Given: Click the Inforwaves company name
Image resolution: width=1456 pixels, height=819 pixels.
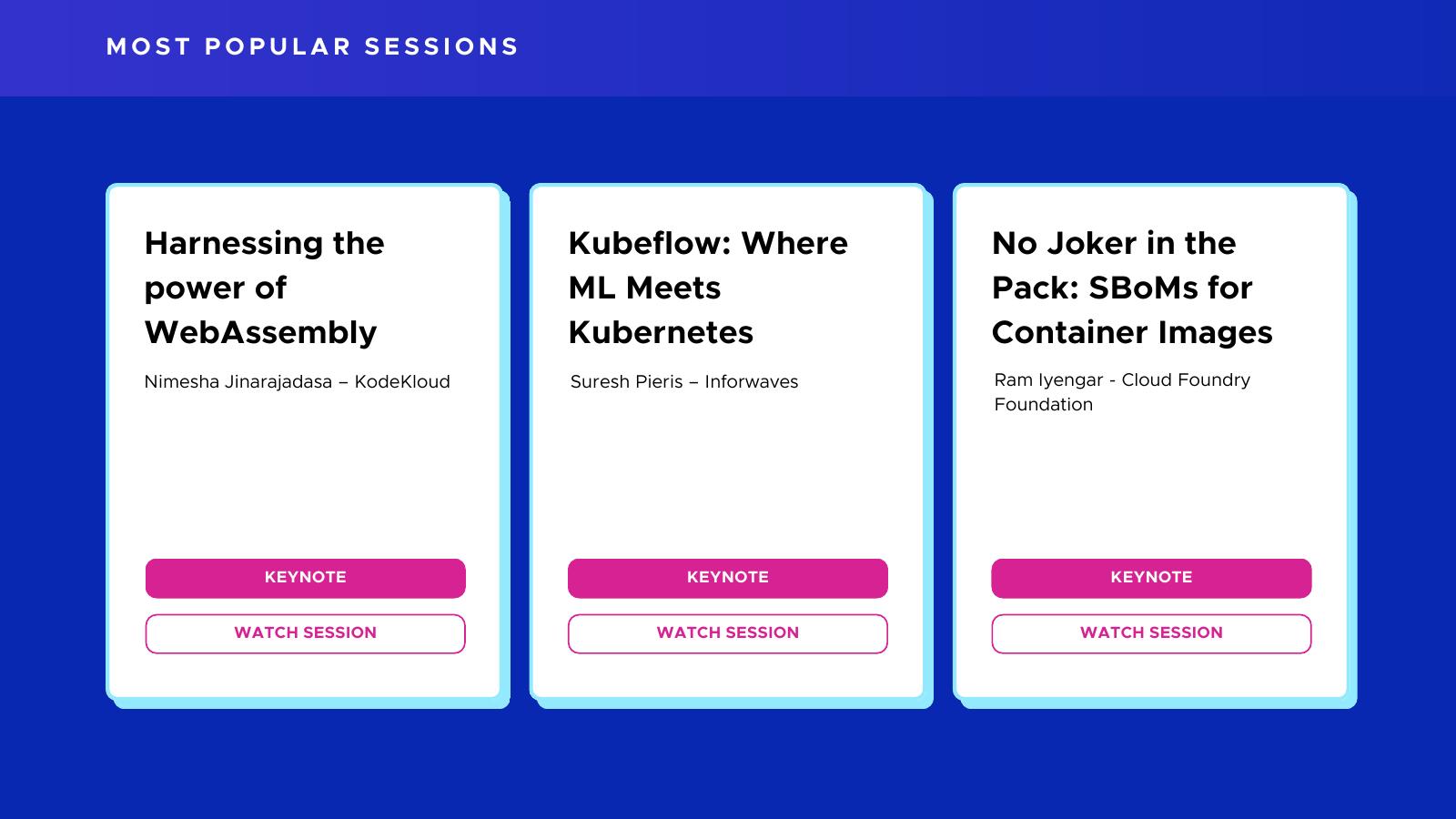Looking at the screenshot, I should coord(751,382).
